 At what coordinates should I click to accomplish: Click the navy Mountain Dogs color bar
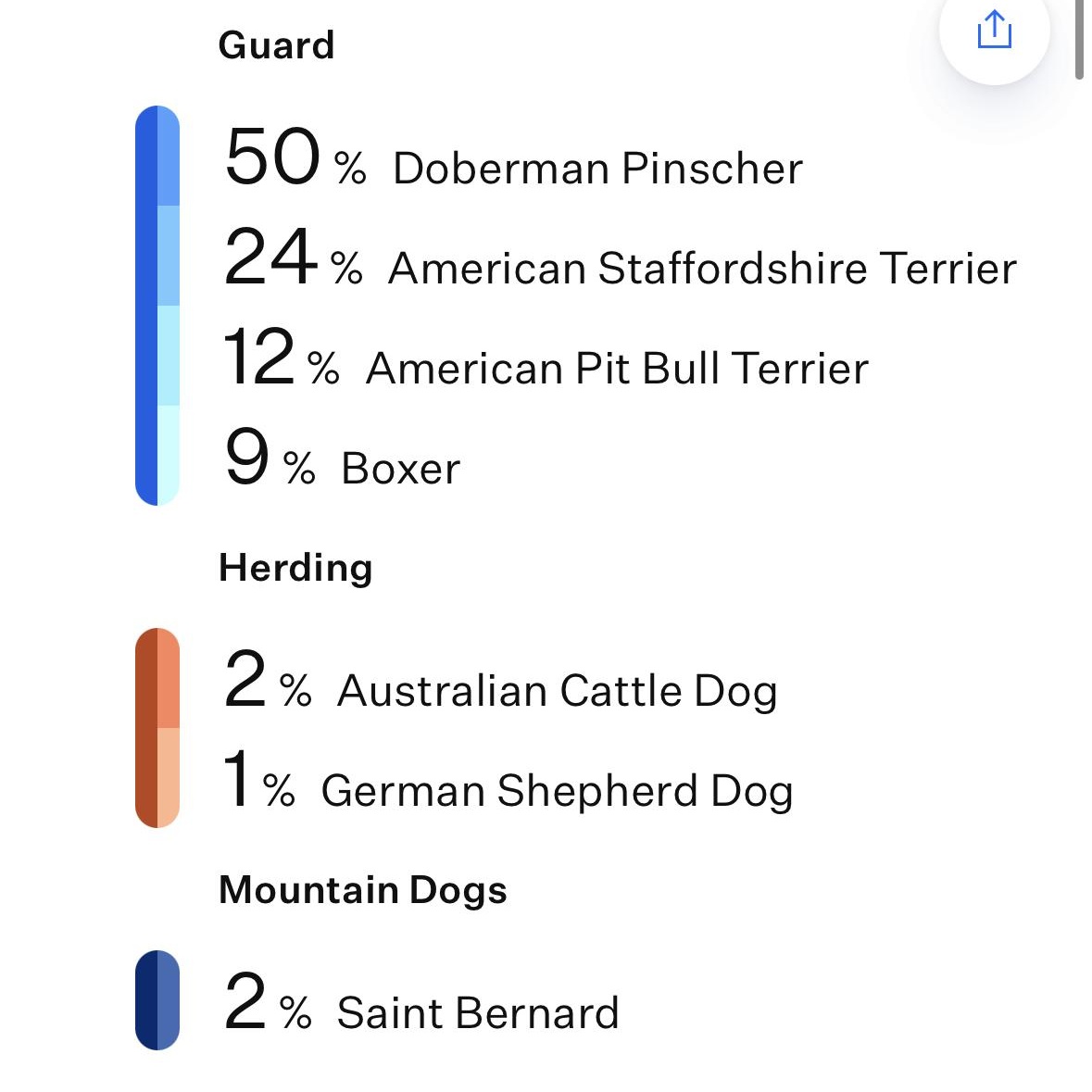tap(157, 1000)
